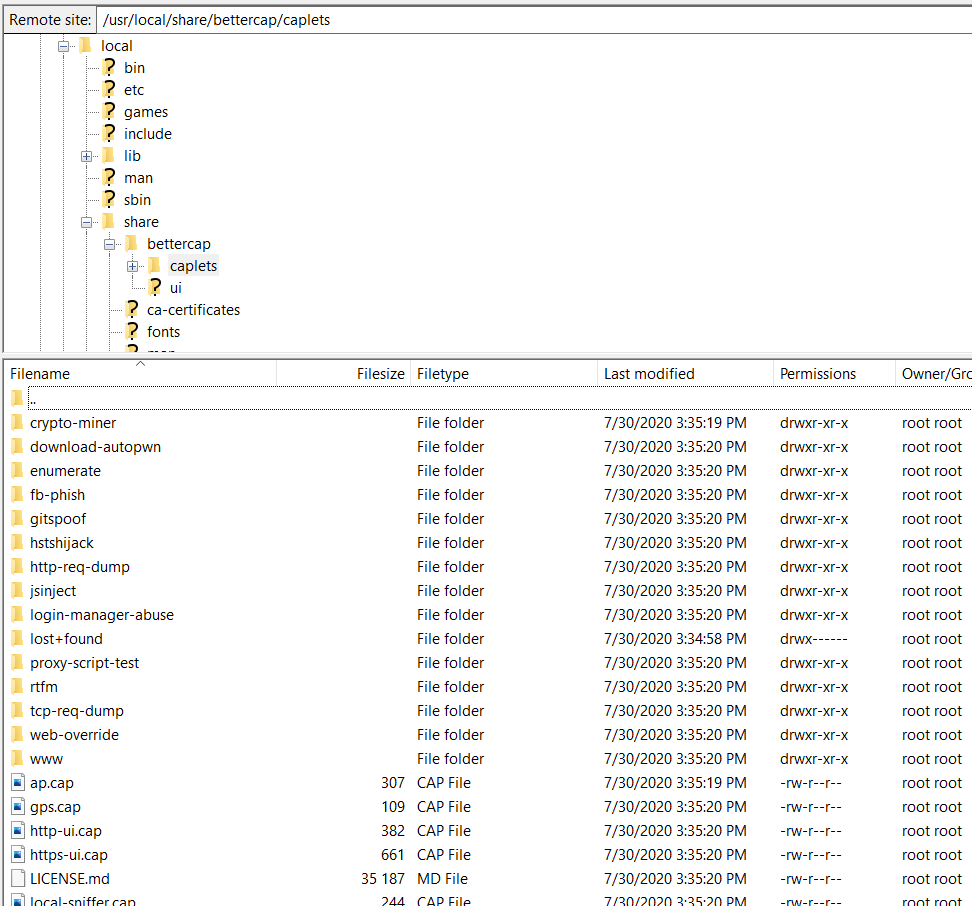Viewport: 972px width, 906px height.
Task: Click the ap.cap file icon
Action: coord(18,783)
